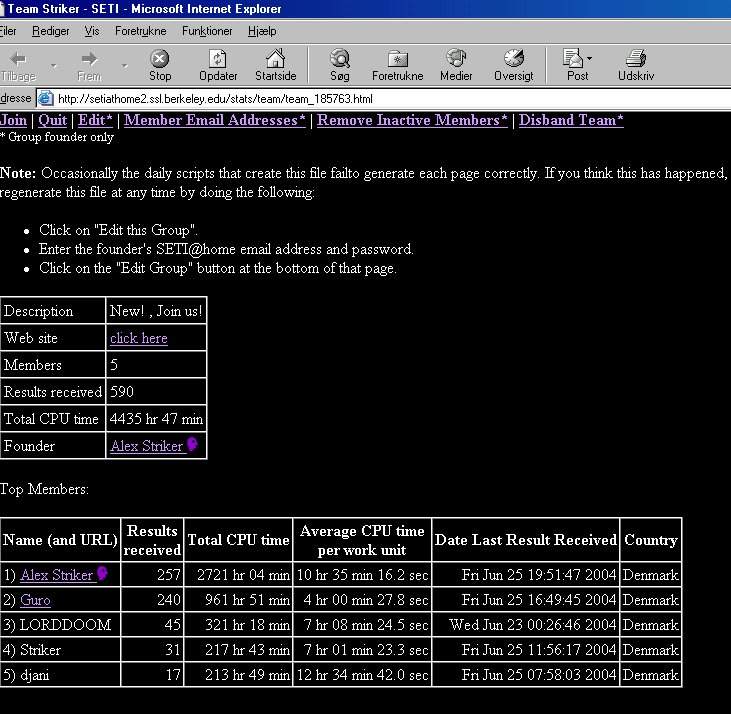The image size is (731, 714).
Task: Open the Hjælp menu
Action: (262, 31)
